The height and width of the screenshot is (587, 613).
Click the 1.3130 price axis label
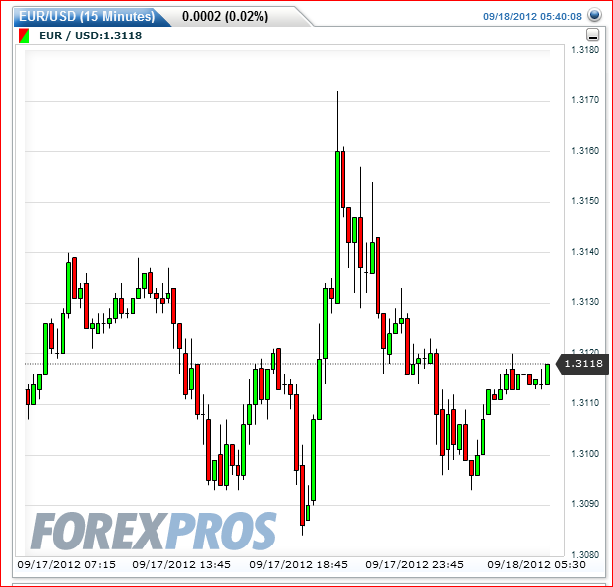click(x=585, y=302)
